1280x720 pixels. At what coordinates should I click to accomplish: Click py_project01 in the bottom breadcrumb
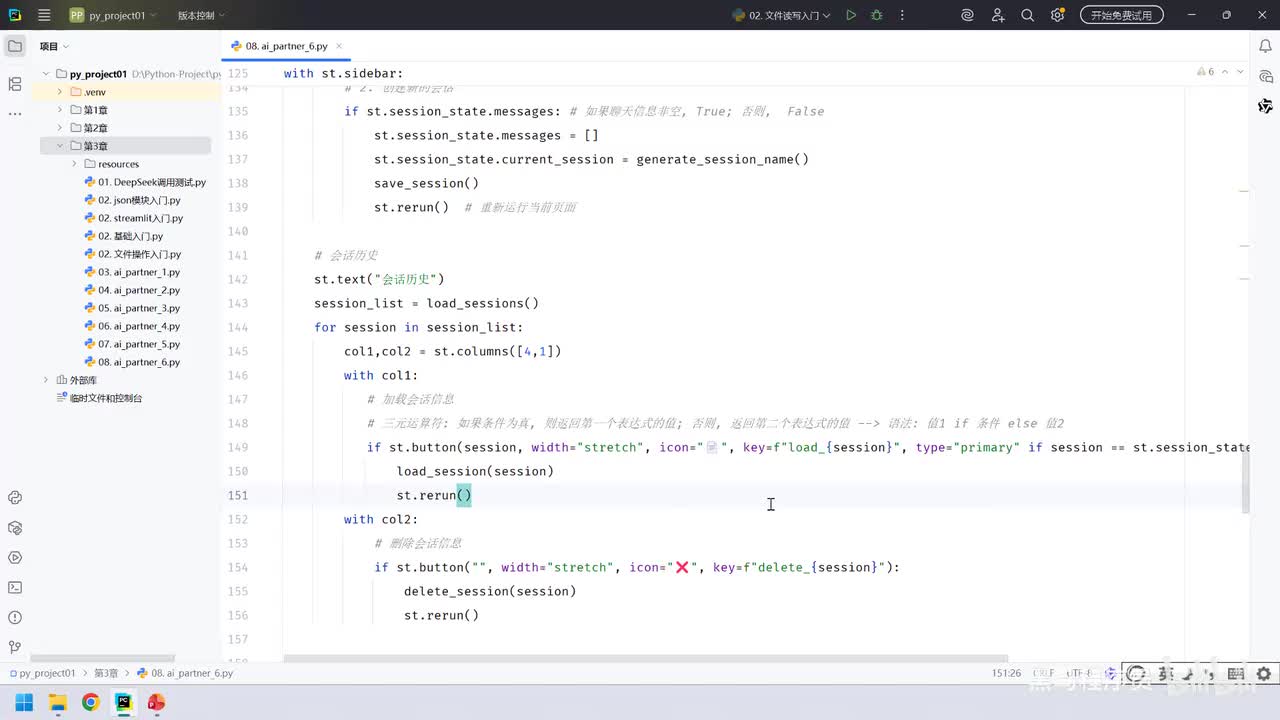(x=41, y=673)
